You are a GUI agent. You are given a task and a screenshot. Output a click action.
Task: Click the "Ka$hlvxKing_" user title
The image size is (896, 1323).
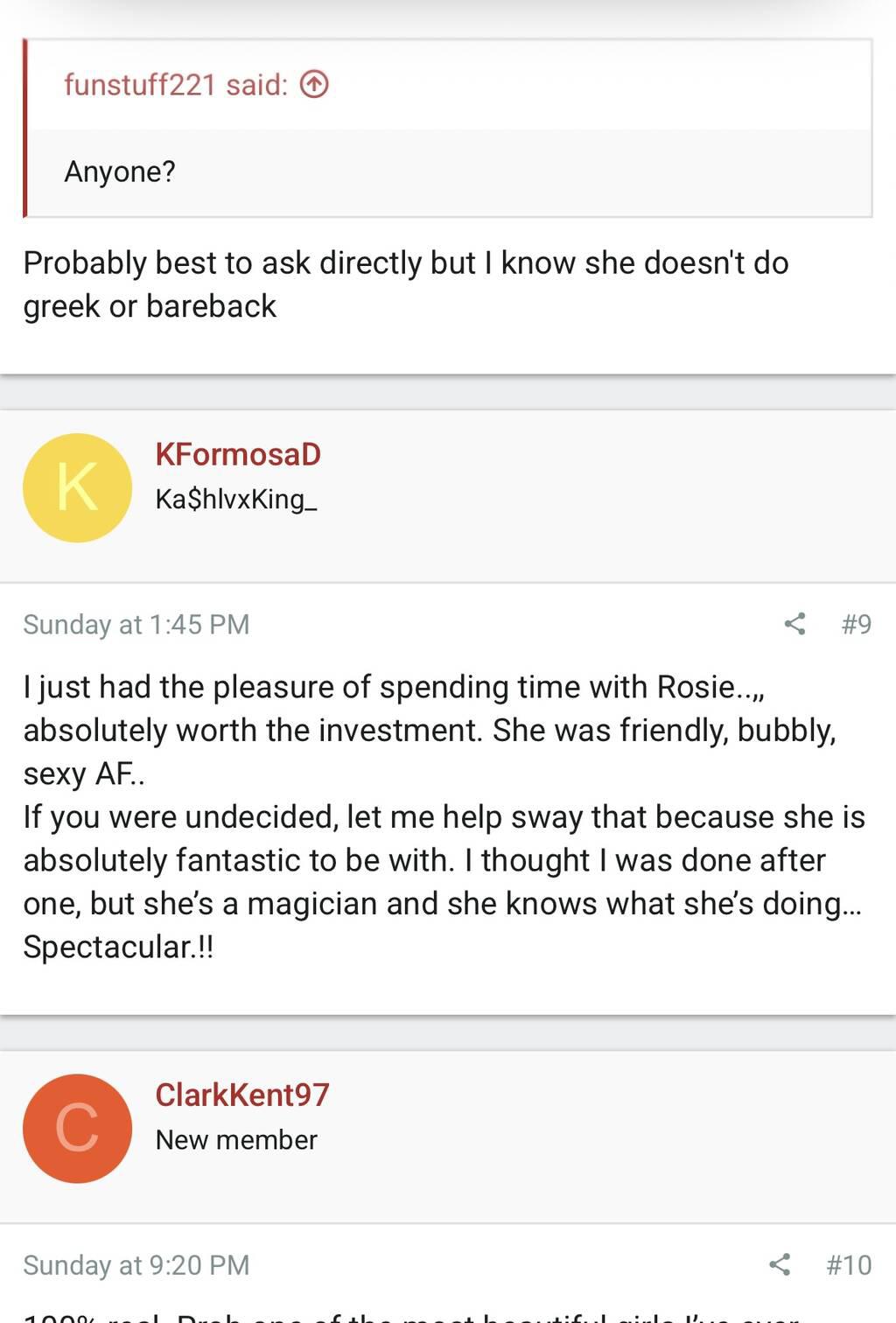(x=236, y=499)
